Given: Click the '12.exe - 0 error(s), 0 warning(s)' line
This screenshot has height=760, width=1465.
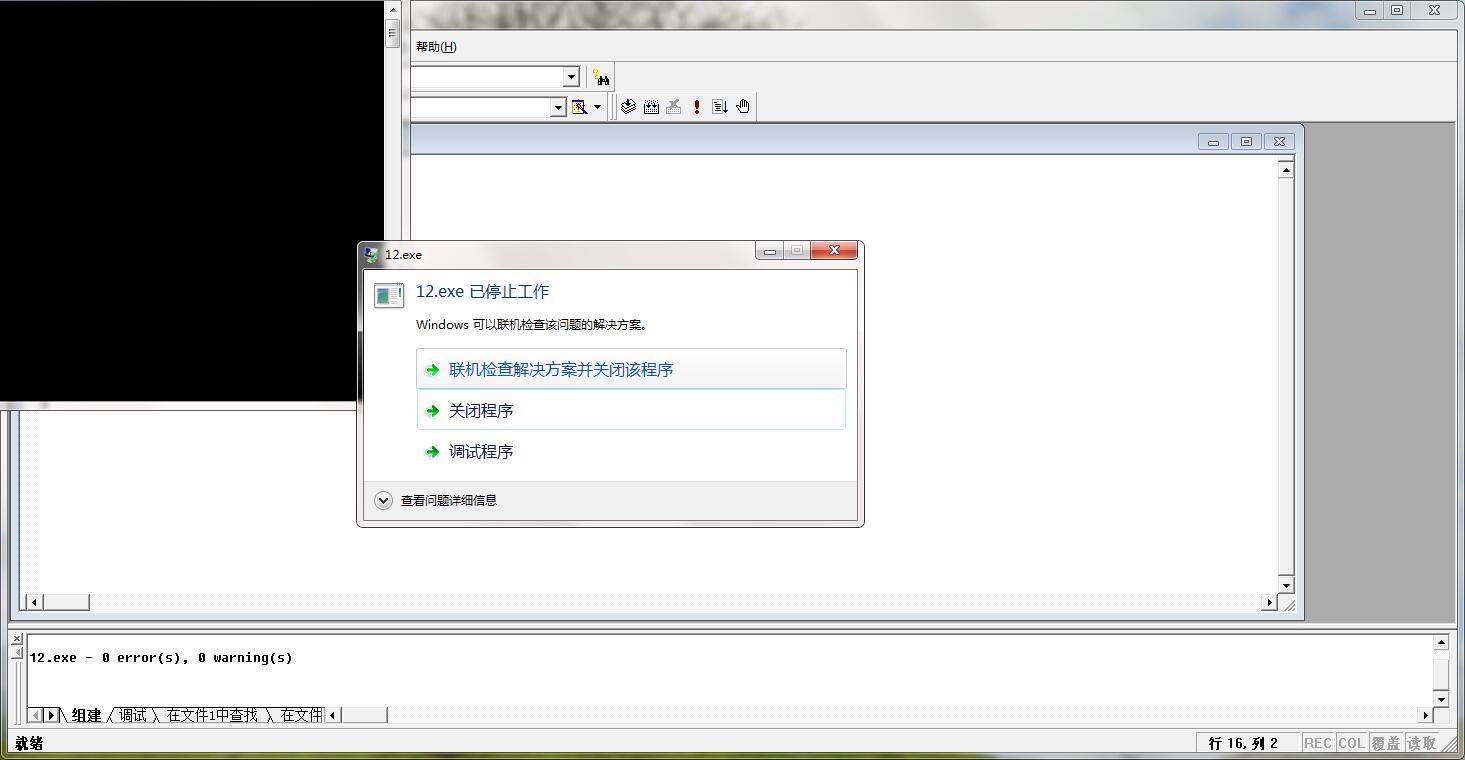Looking at the screenshot, I should [161, 658].
